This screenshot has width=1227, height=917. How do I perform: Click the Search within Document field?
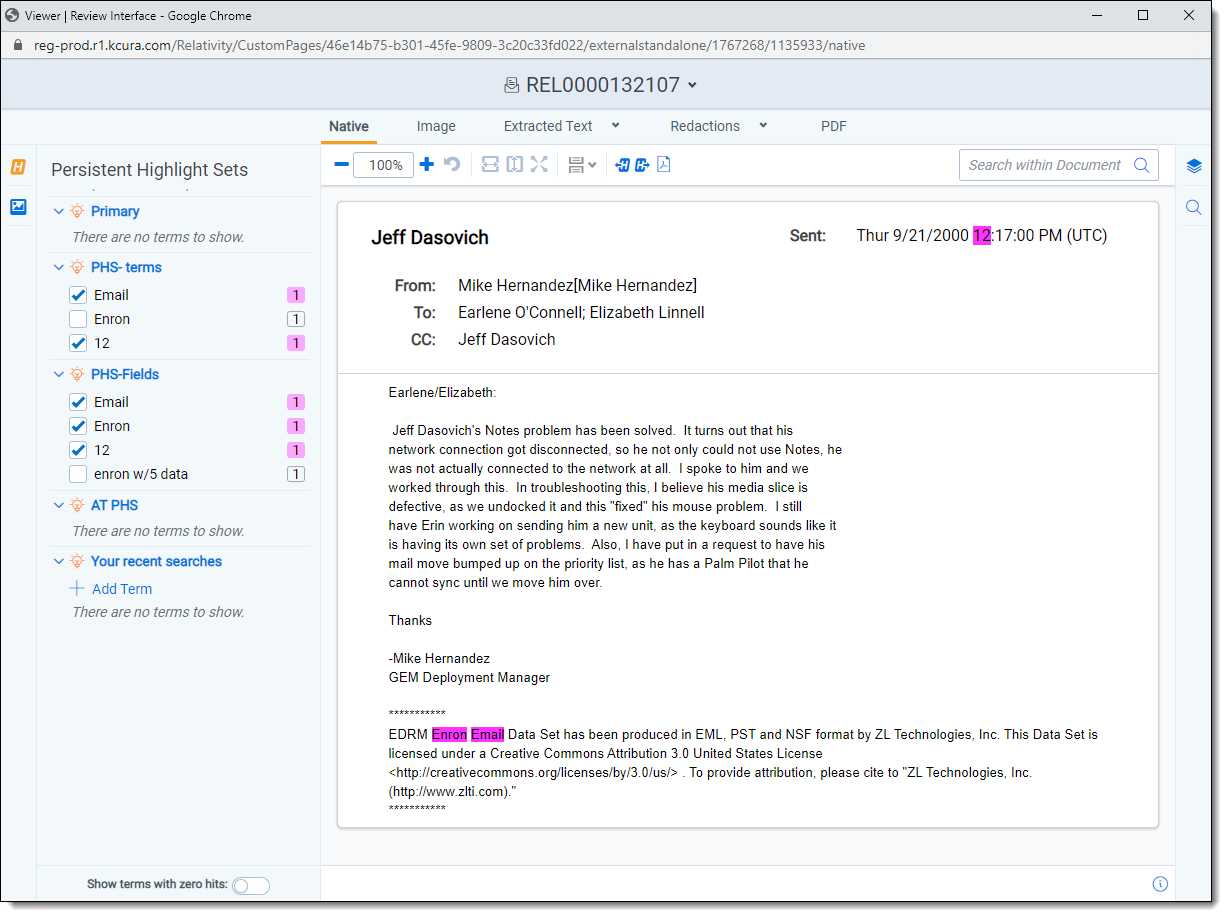(1045, 165)
